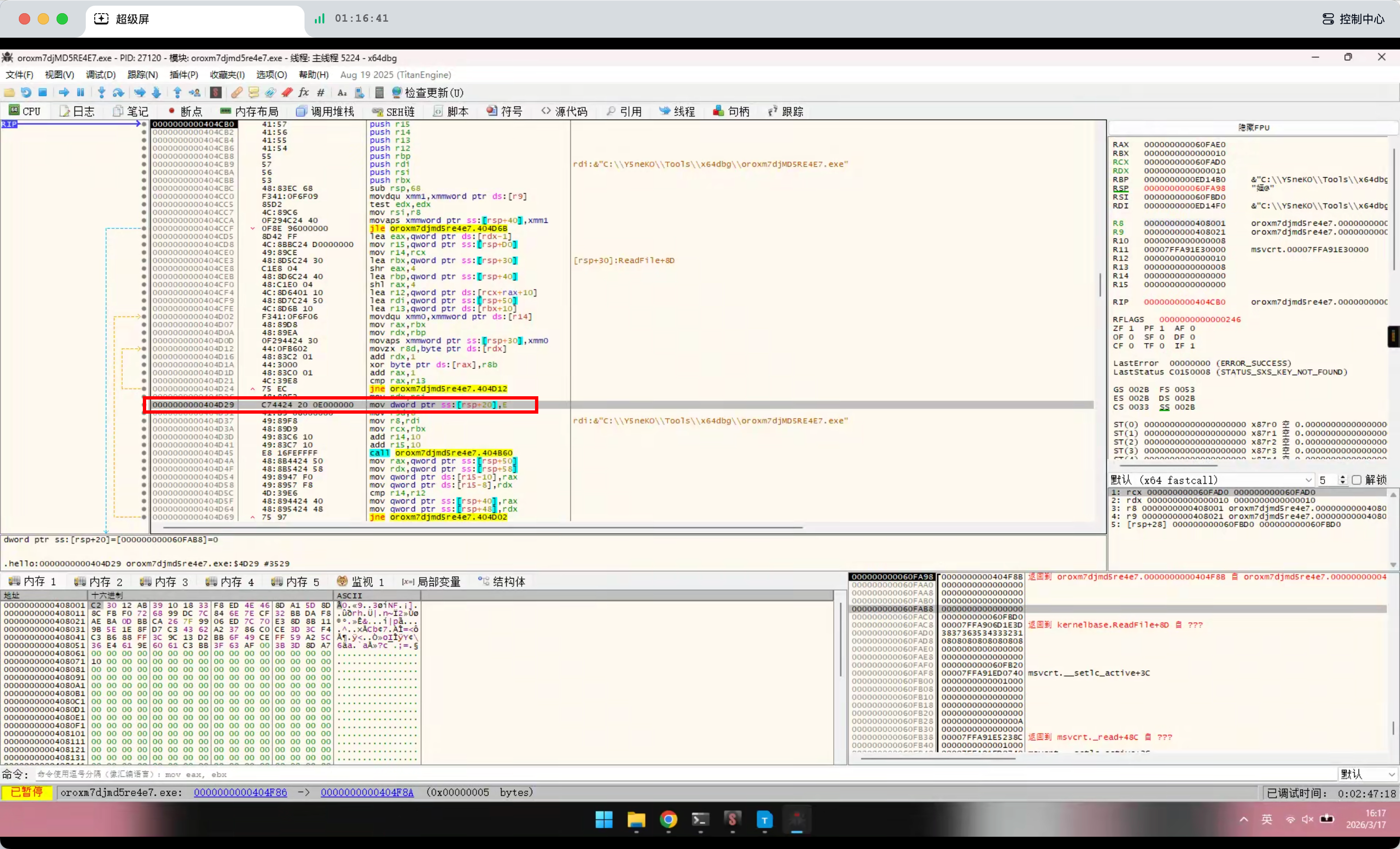Open the Patches bandage icon

[237, 92]
